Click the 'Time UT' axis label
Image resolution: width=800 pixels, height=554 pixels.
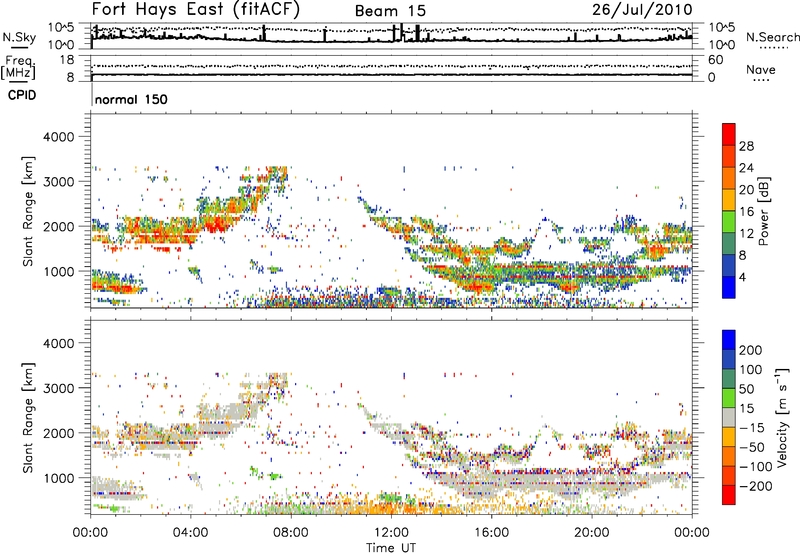click(x=391, y=548)
